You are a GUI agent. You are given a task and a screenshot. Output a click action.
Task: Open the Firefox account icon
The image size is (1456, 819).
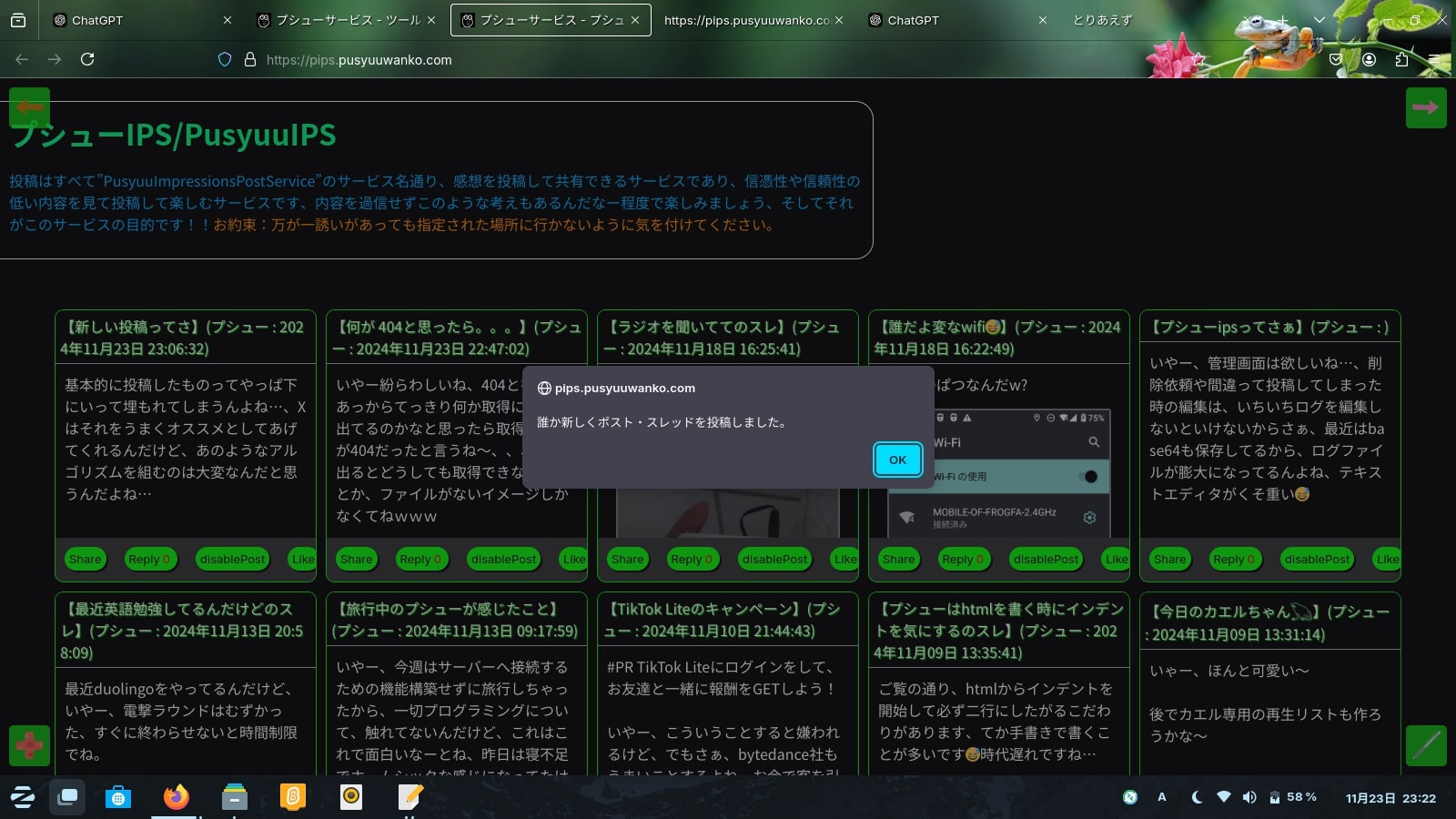1369,59
